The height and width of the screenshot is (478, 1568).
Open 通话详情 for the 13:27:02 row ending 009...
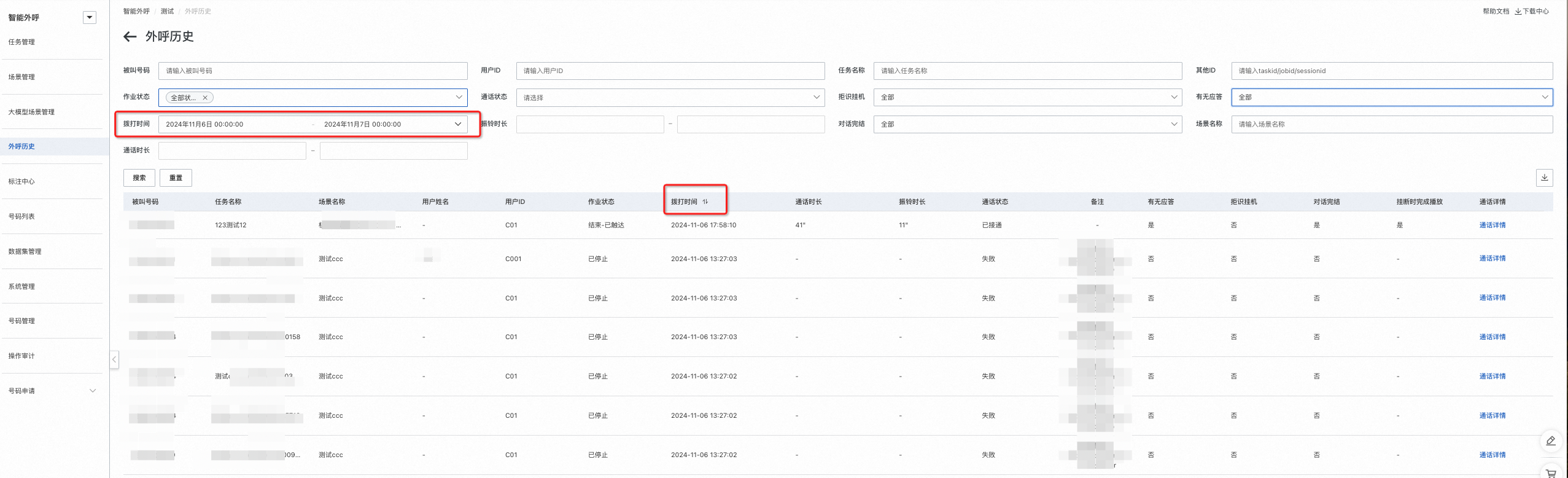coord(1492,455)
